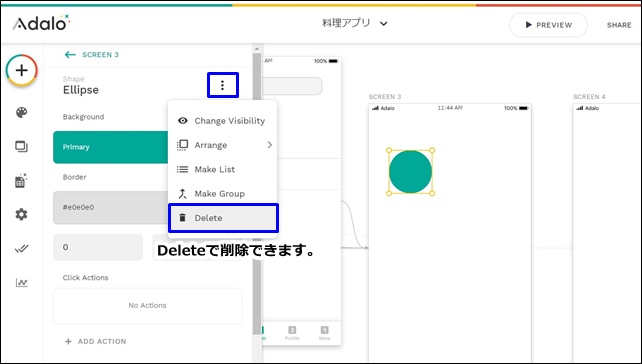The height and width of the screenshot is (364, 642).
Task: Click the Profile tab on left screen
Action: (292, 334)
